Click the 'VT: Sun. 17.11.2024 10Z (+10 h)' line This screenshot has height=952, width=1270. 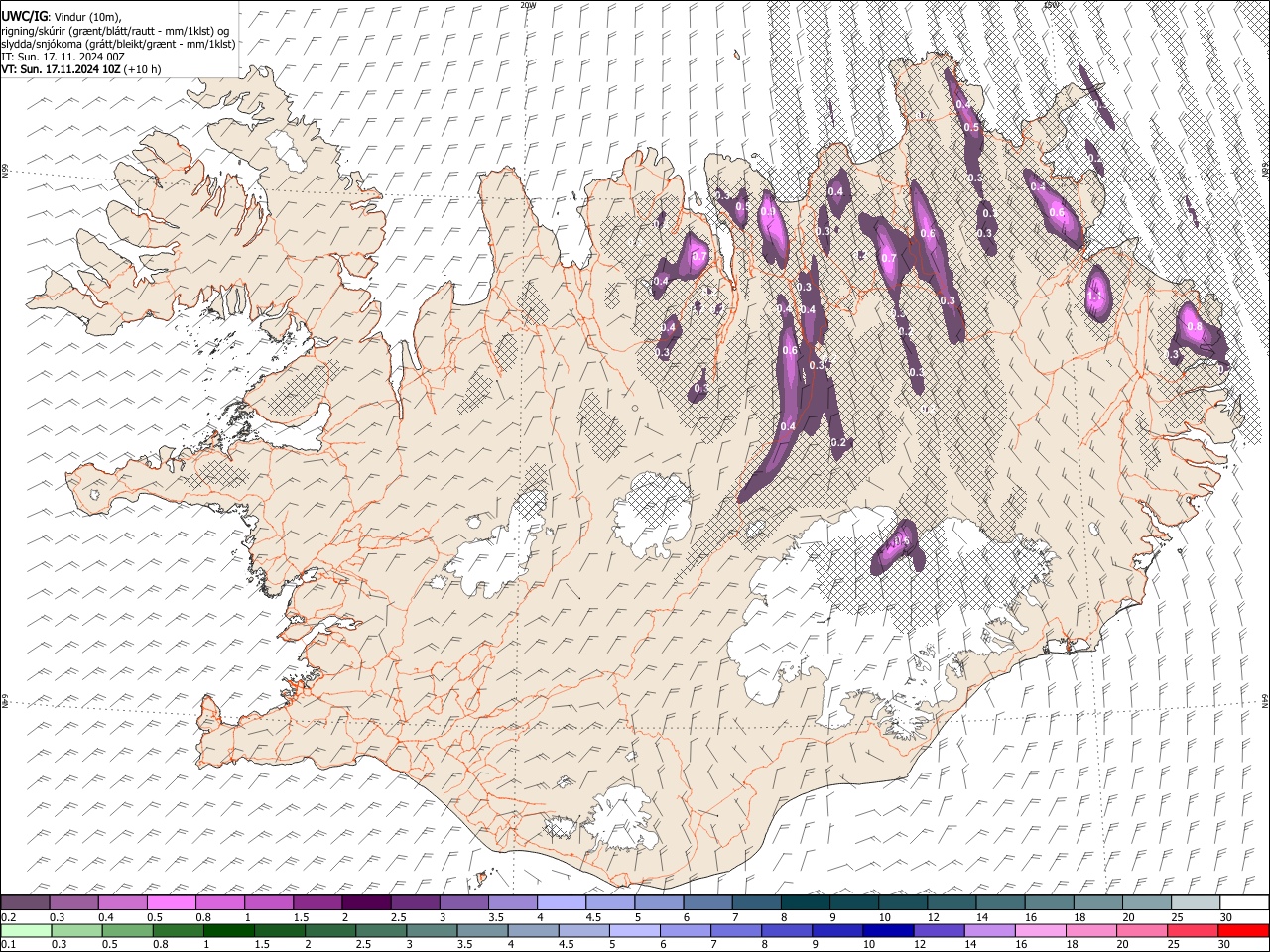click(80, 69)
